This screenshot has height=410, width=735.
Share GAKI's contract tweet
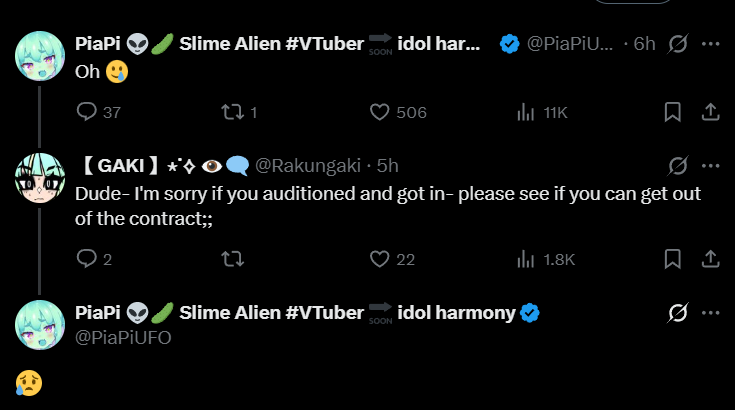point(710,259)
